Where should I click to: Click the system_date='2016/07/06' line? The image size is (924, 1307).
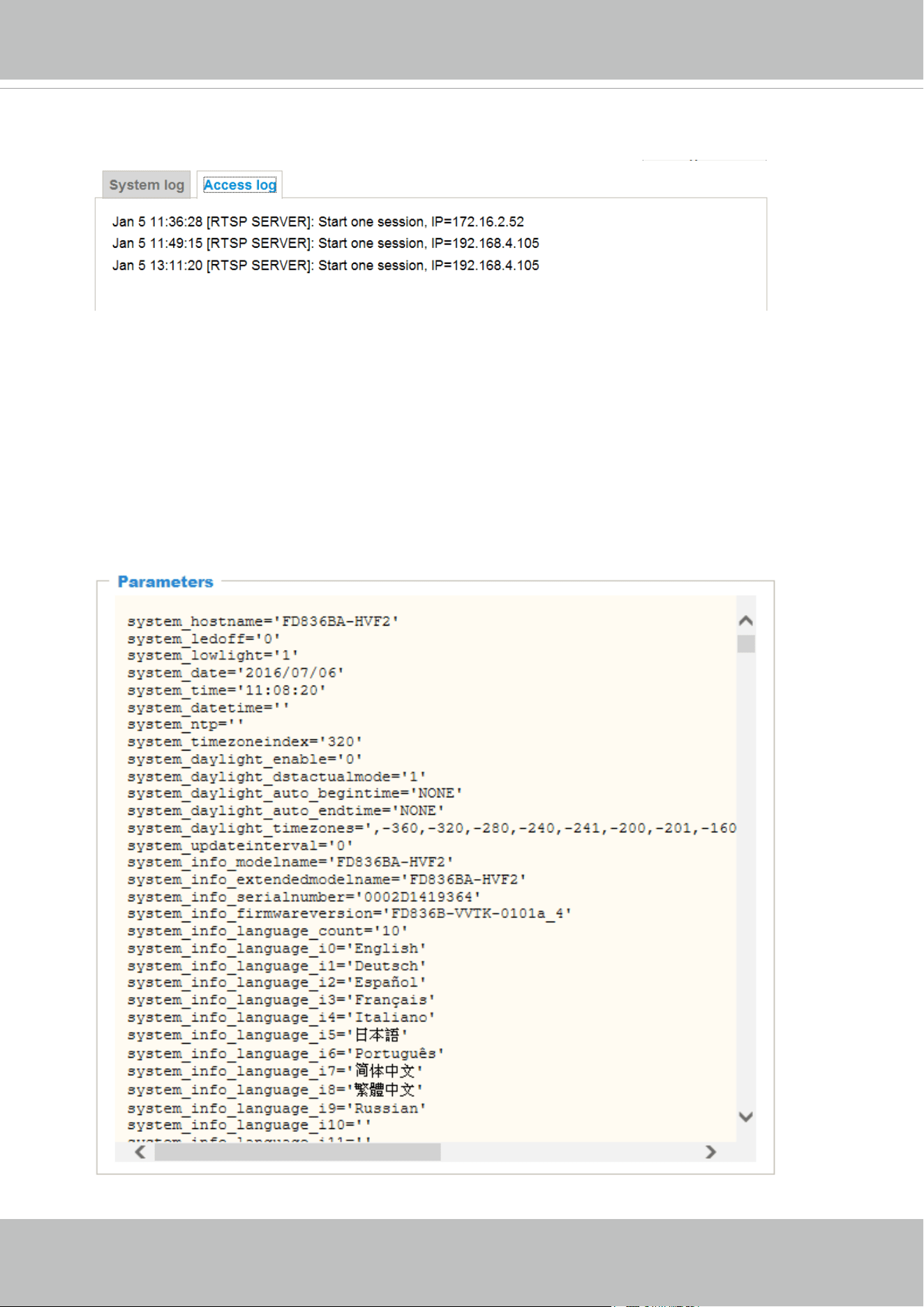(236, 673)
